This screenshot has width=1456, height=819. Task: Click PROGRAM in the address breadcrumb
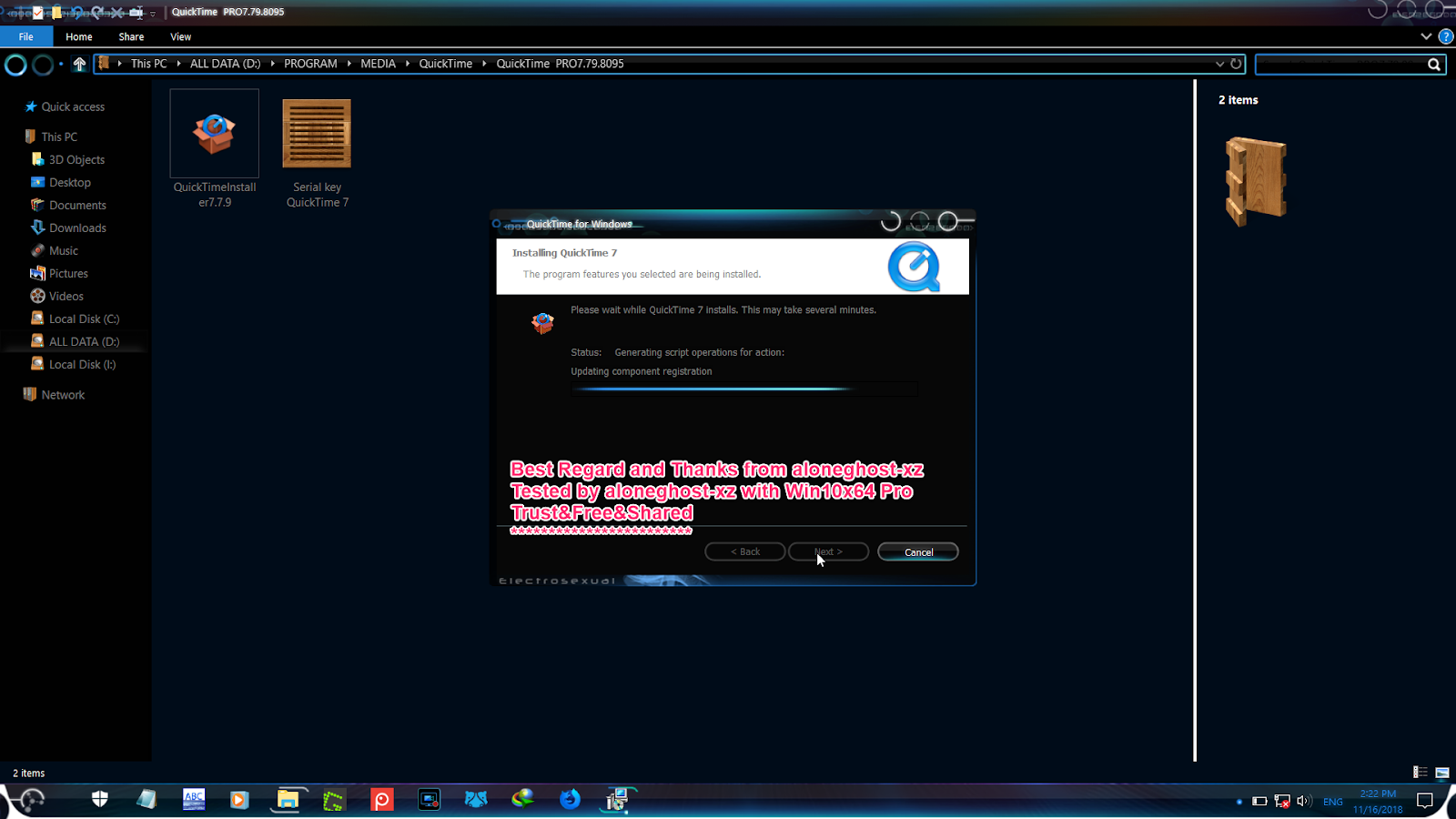pyautogui.click(x=310, y=64)
